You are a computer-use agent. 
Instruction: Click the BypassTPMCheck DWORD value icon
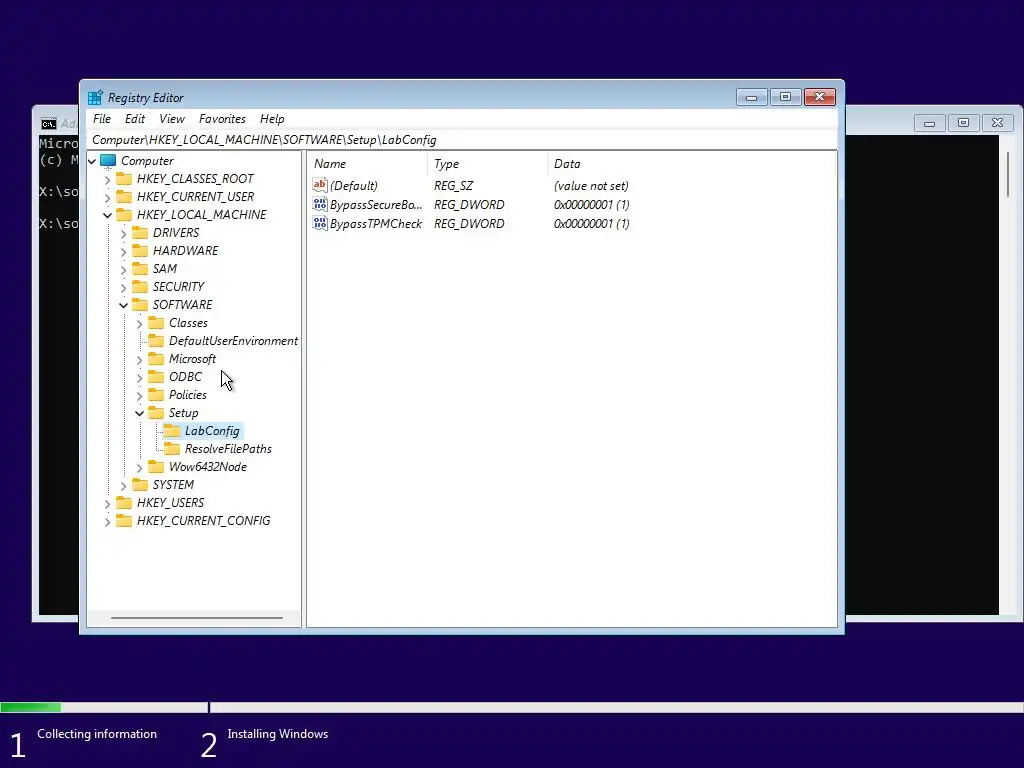(x=319, y=223)
